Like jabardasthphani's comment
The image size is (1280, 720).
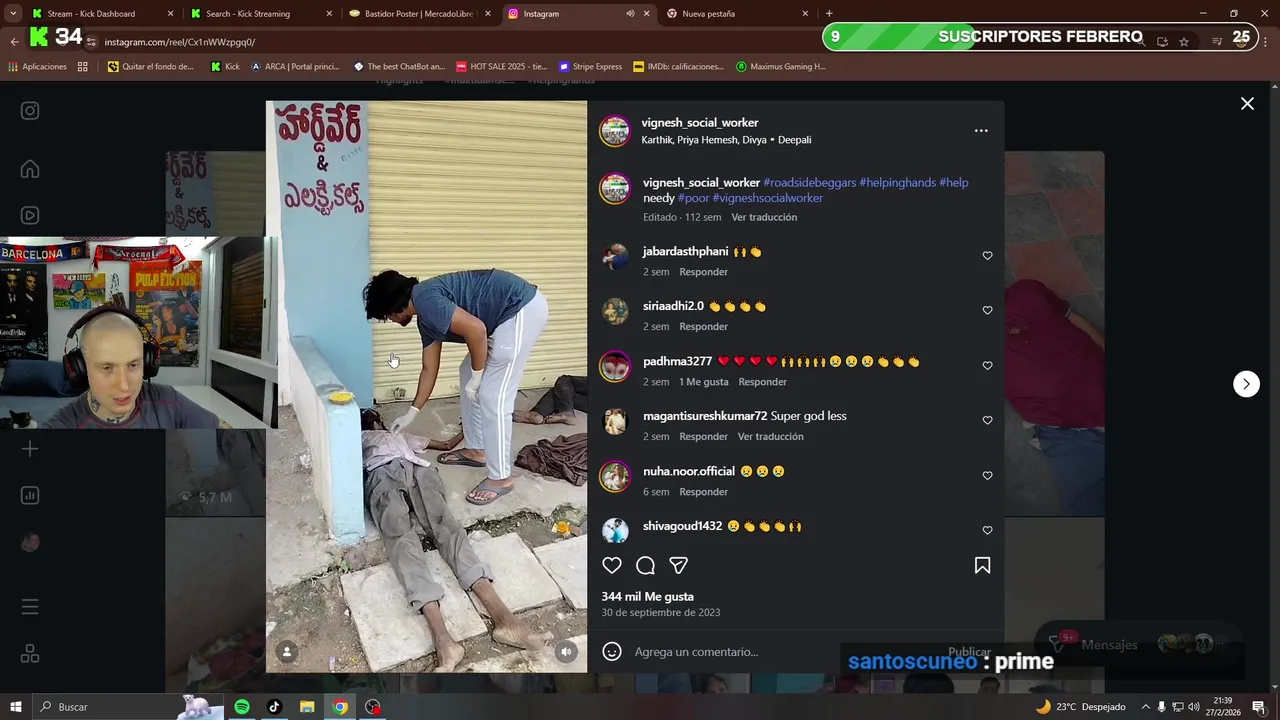coord(987,256)
